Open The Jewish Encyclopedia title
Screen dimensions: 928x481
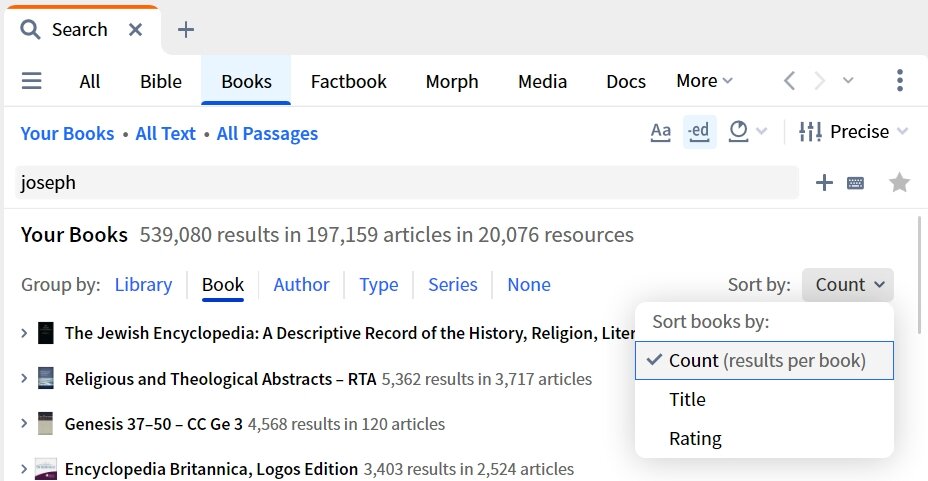pos(350,334)
